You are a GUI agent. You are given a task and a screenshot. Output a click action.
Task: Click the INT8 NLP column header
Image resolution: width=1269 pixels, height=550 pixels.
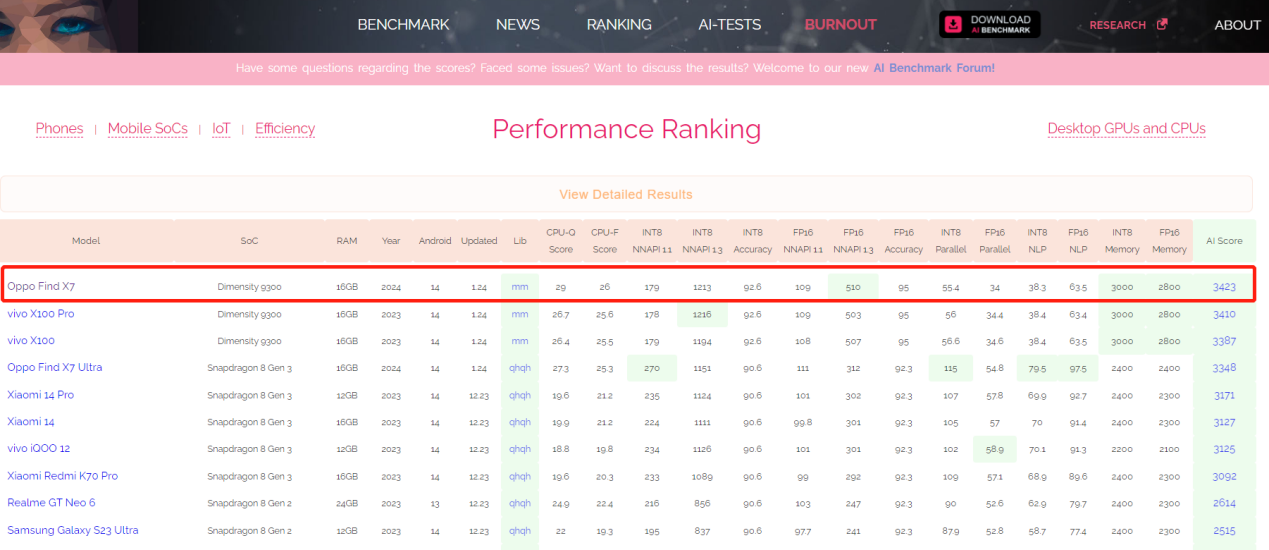pos(1038,241)
